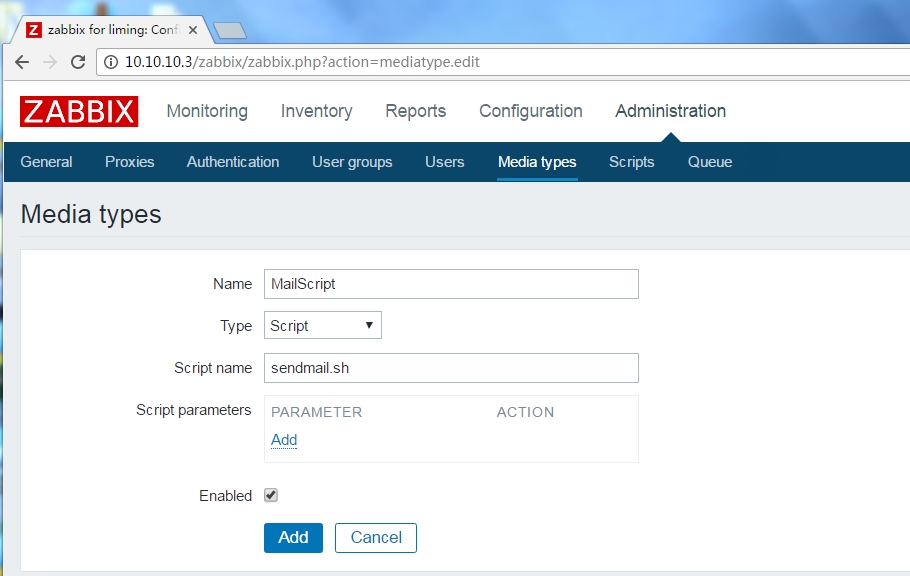Click the Reload page icon
This screenshot has height=576, width=910.
pyautogui.click(x=78, y=62)
